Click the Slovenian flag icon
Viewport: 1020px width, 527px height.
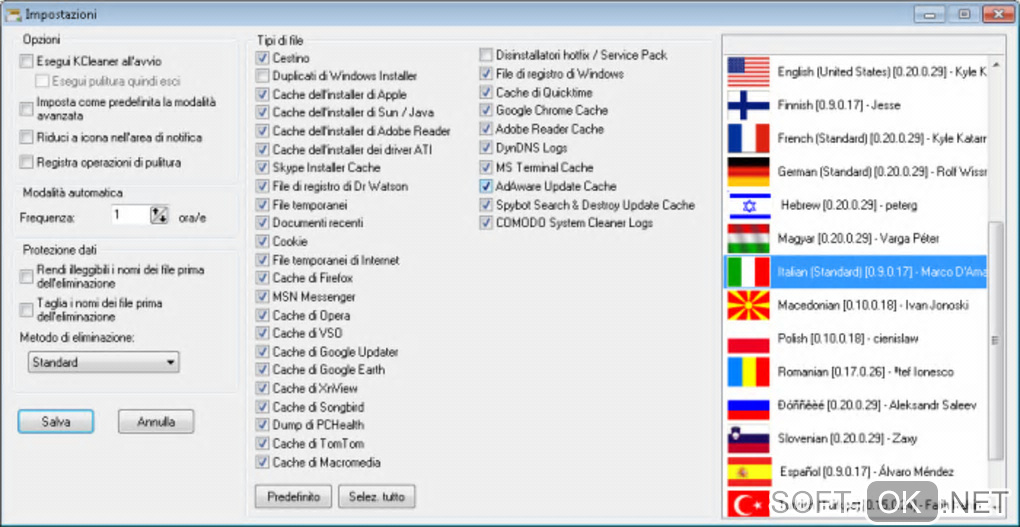pos(748,439)
